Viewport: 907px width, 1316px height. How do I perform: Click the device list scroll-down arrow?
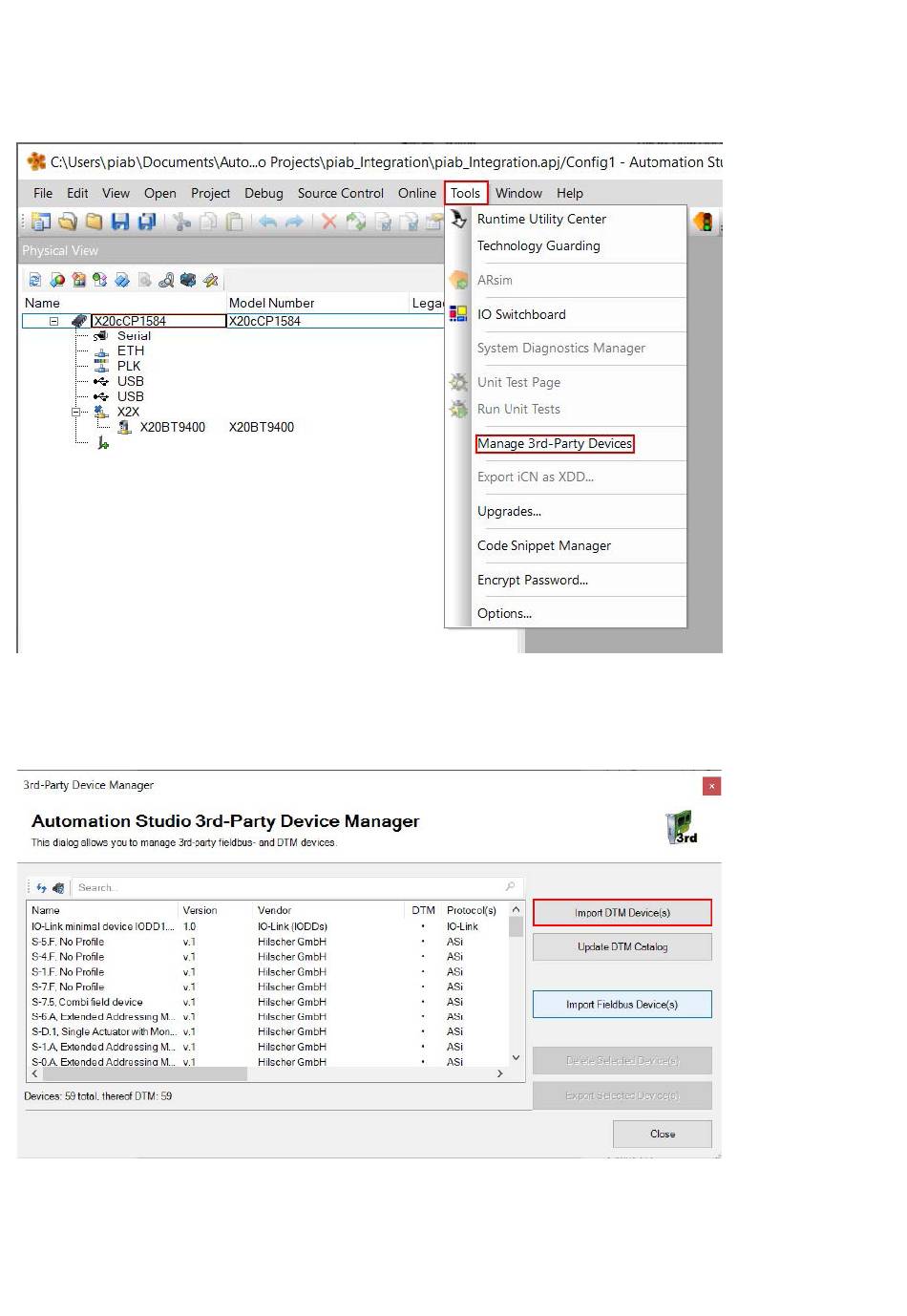(517, 1057)
